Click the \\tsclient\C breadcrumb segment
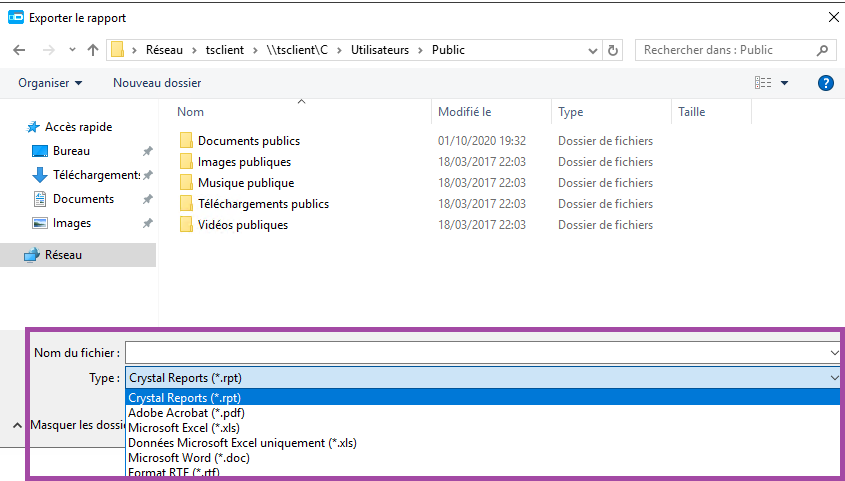Viewport: 845px width, 481px height. (297, 50)
